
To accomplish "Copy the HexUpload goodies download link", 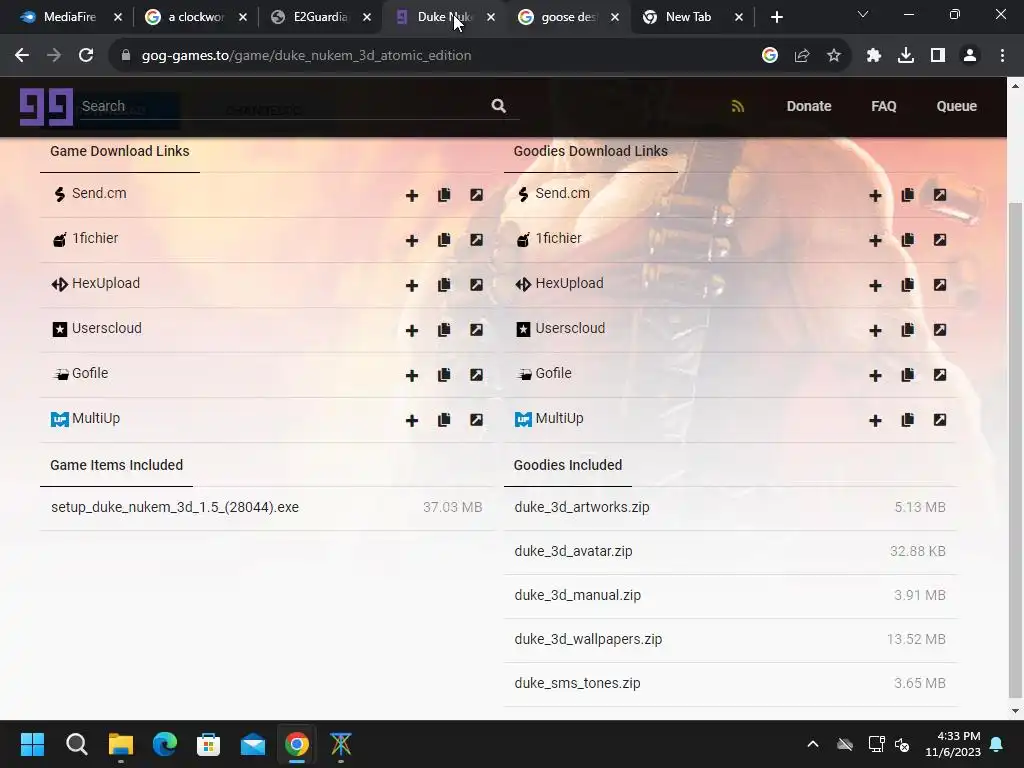I will [908, 285].
